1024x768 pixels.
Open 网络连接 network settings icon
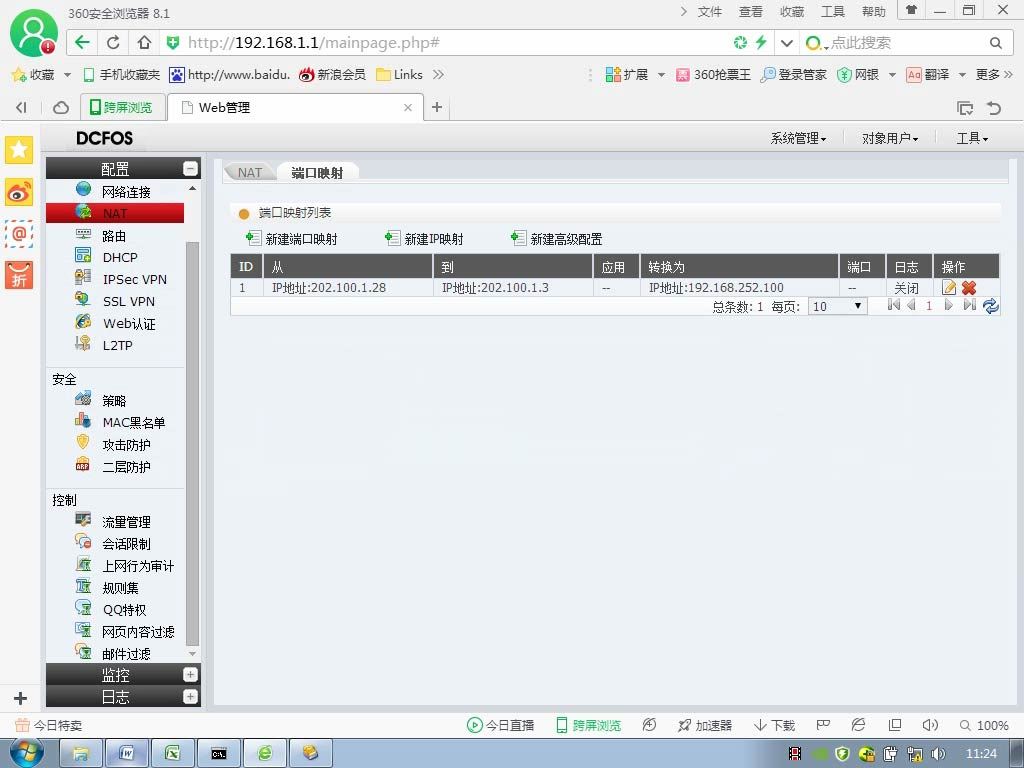pyautogui.click(x=84, y=189)
